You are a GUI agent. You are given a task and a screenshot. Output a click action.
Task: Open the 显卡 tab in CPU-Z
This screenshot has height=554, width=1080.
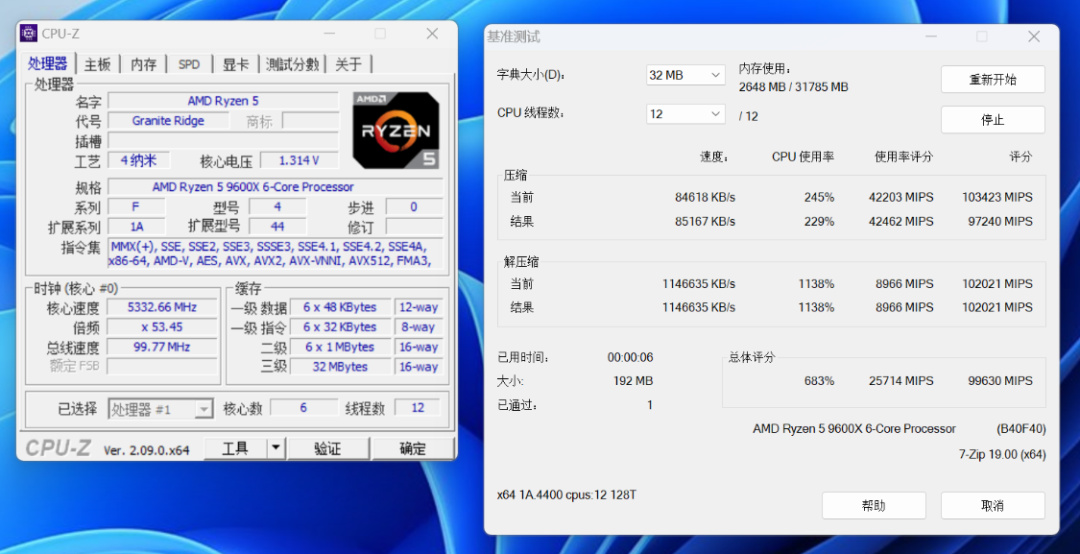(235, 64)
